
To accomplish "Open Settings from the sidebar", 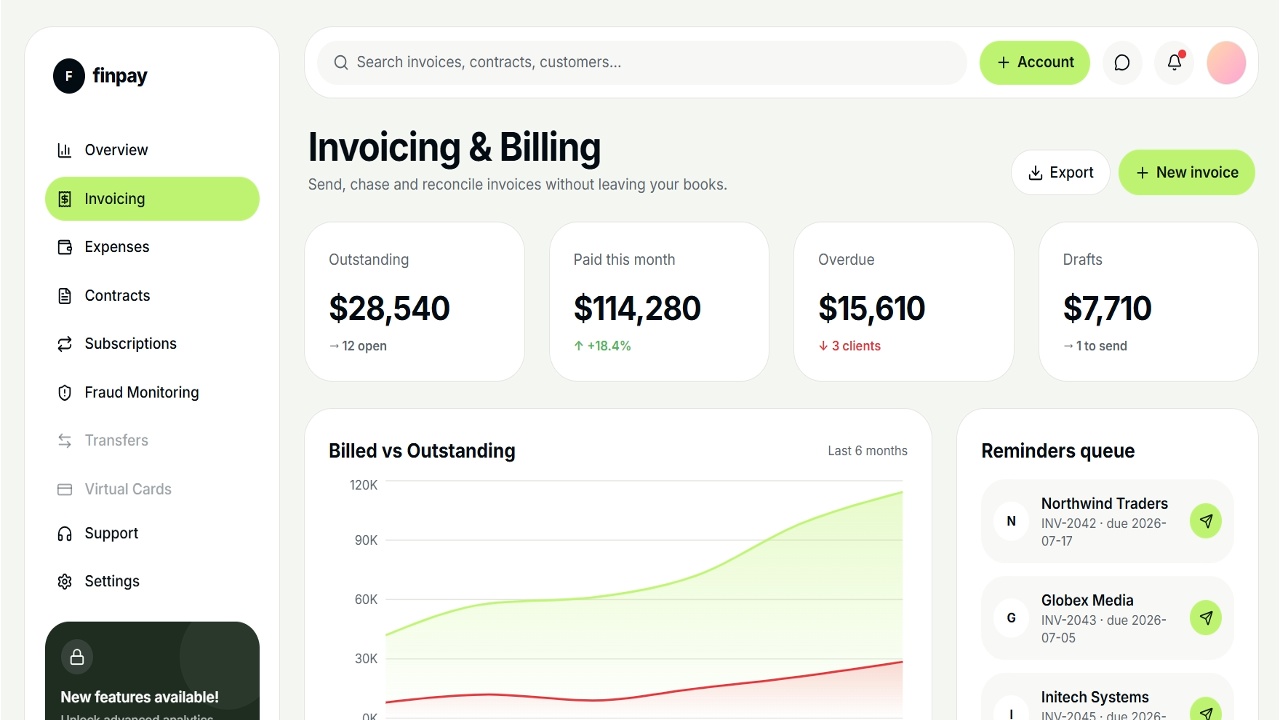I will (152, 581).
